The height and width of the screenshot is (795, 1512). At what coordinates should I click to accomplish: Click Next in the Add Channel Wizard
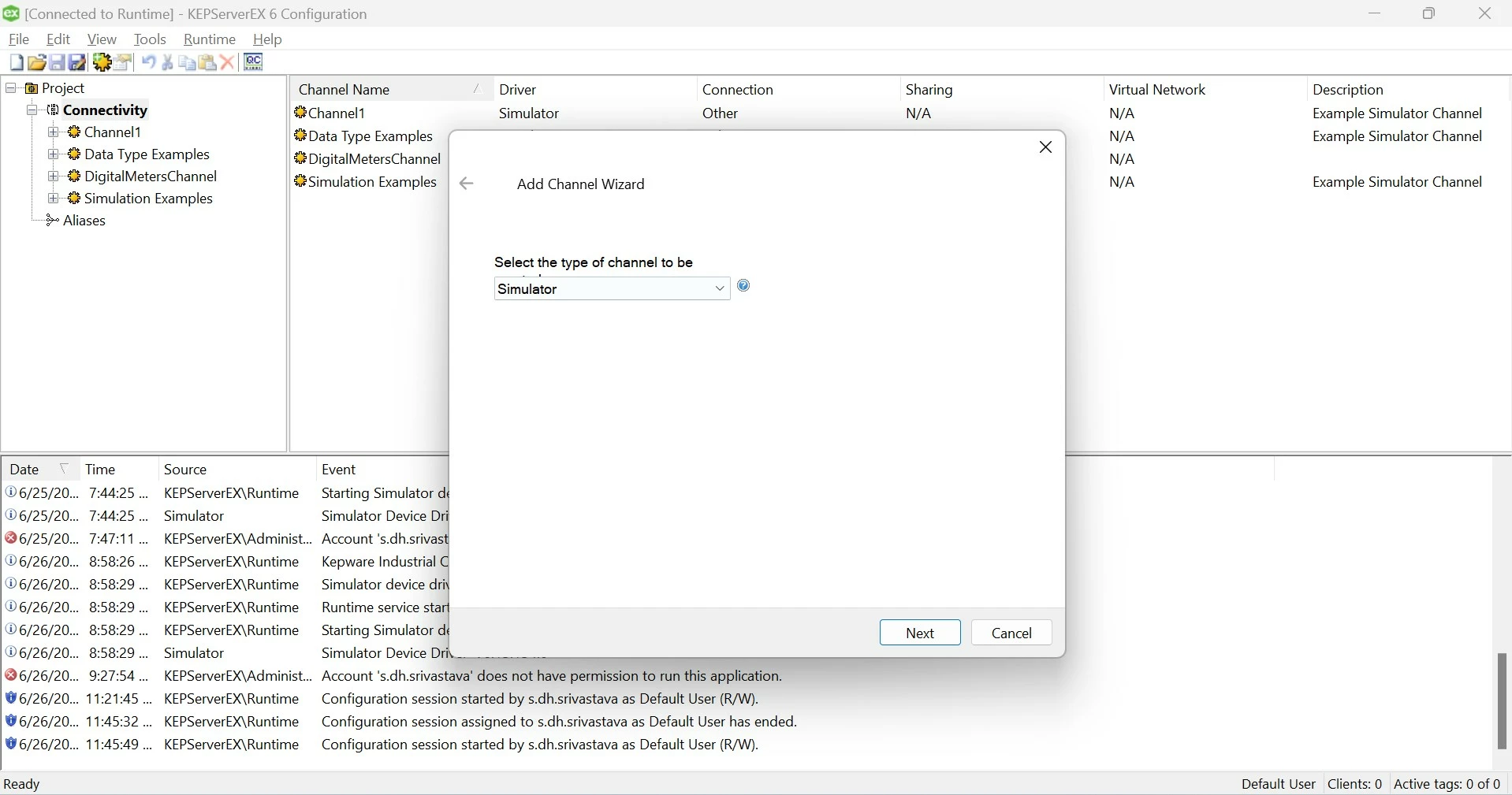coord(920,633)
